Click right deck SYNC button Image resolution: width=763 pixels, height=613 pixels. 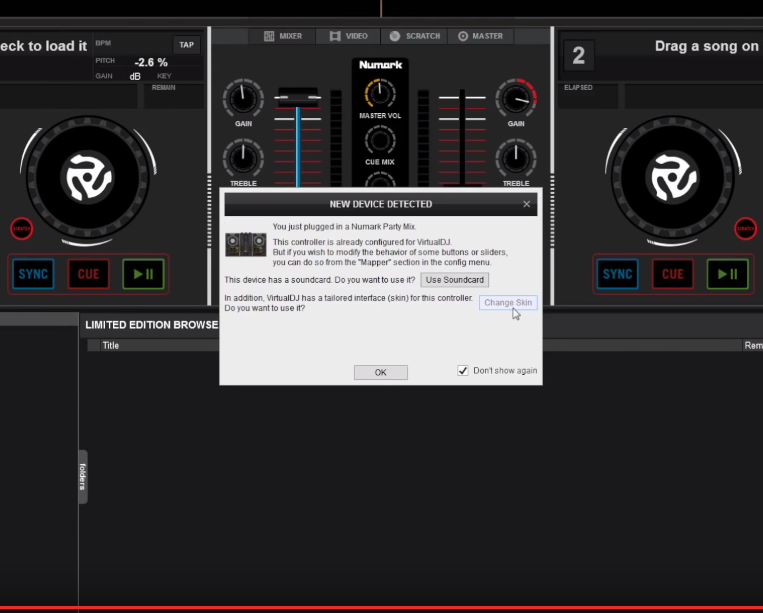coord(618,274)
